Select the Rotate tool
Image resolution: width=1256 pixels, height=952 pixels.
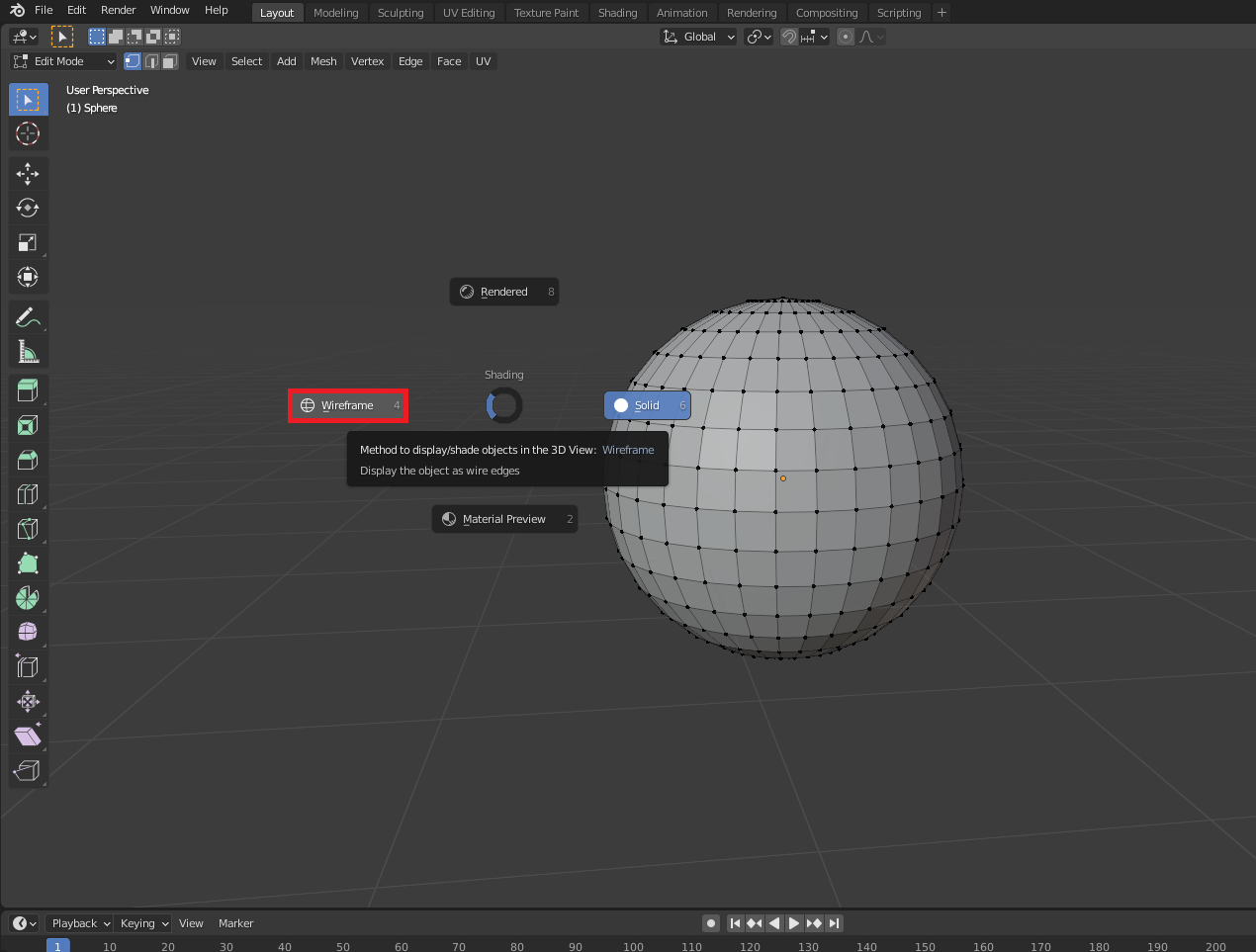(x=28, y=209)
